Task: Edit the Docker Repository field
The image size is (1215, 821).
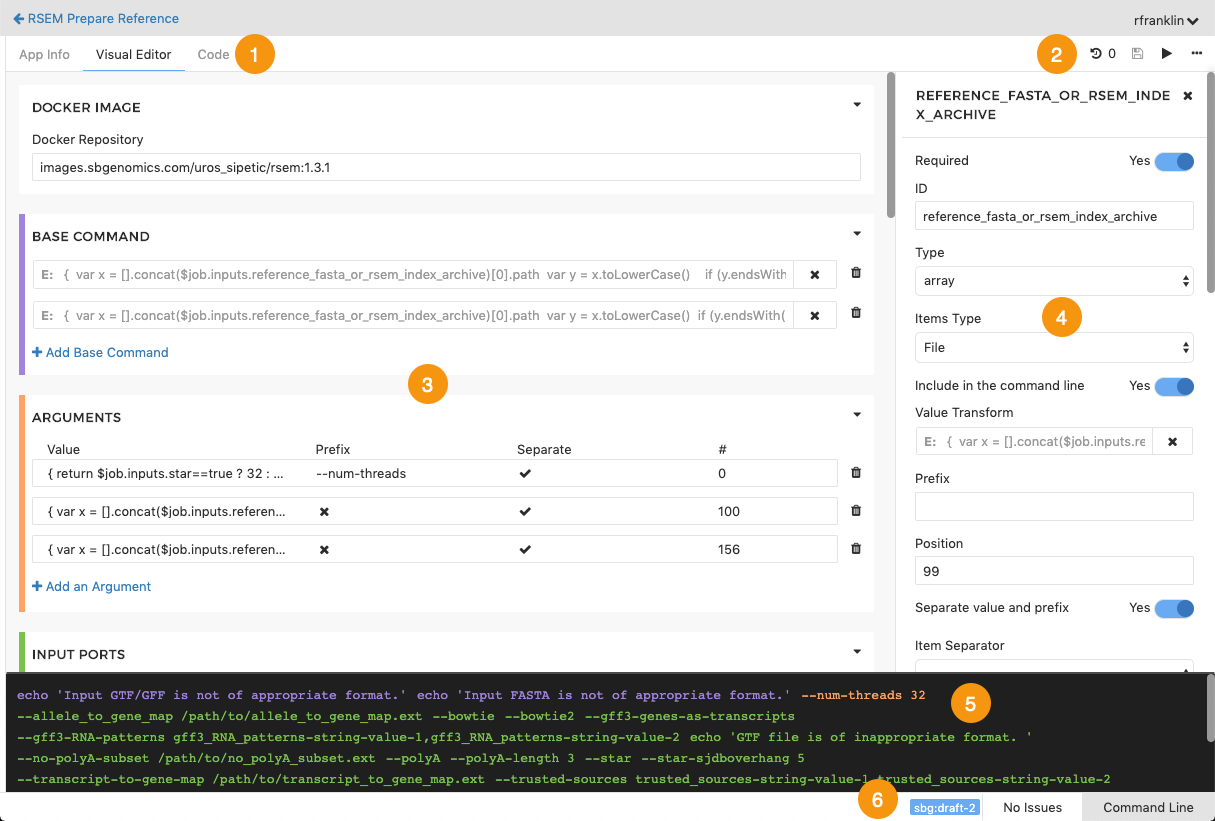Action: click(x=446, y=167)
